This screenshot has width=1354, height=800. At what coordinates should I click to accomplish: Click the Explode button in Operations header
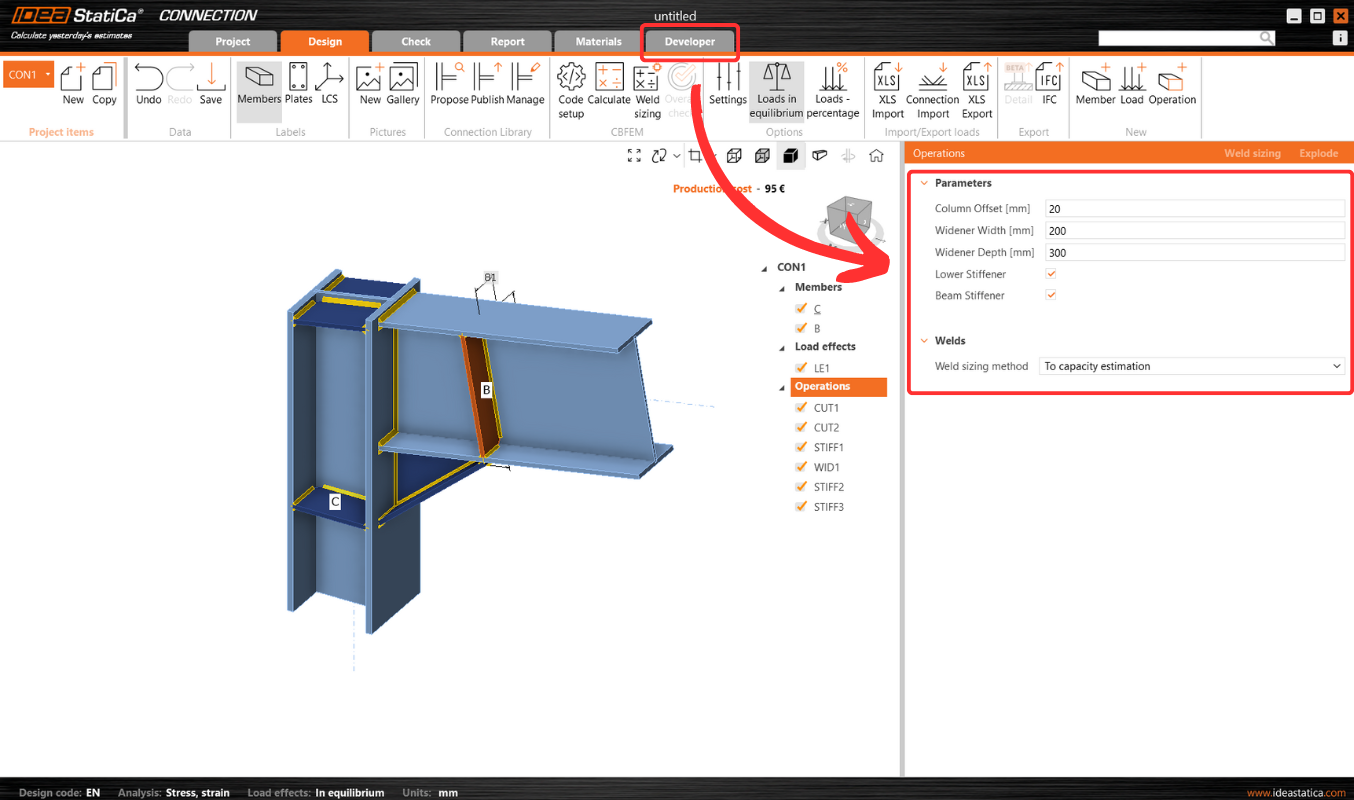tap(1318, 153)
